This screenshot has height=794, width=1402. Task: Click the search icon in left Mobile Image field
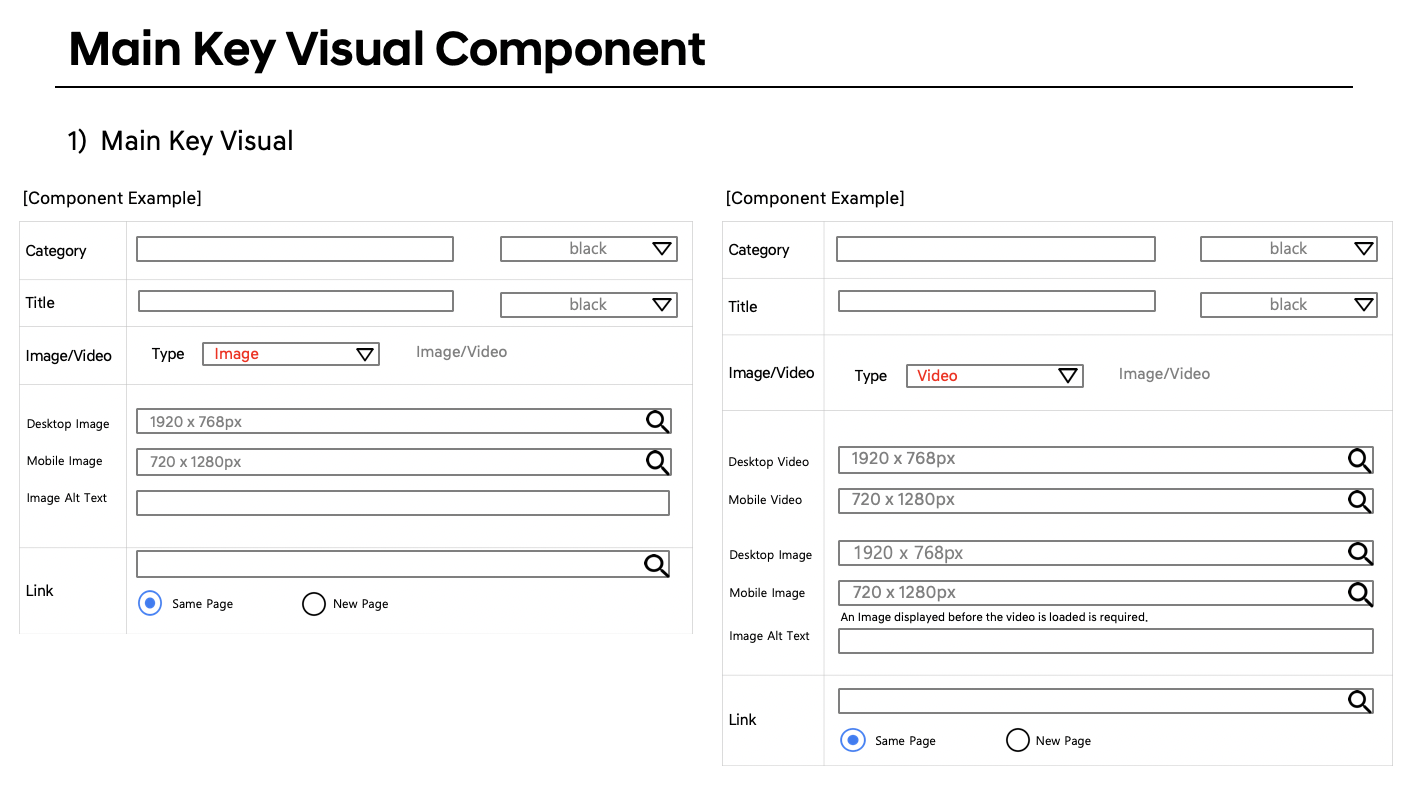tap(657, 462)
